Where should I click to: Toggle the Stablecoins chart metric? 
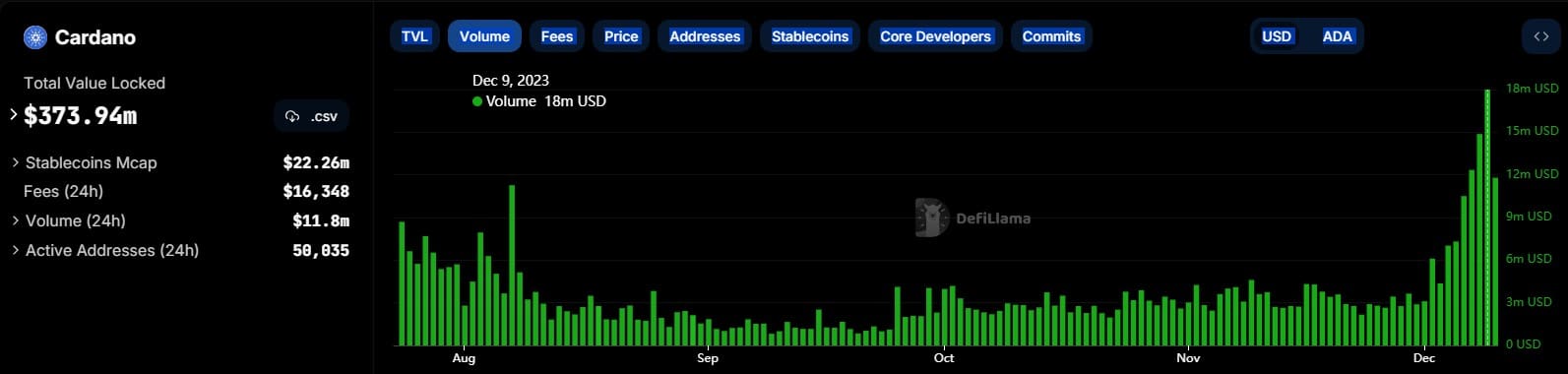[810, 36]
